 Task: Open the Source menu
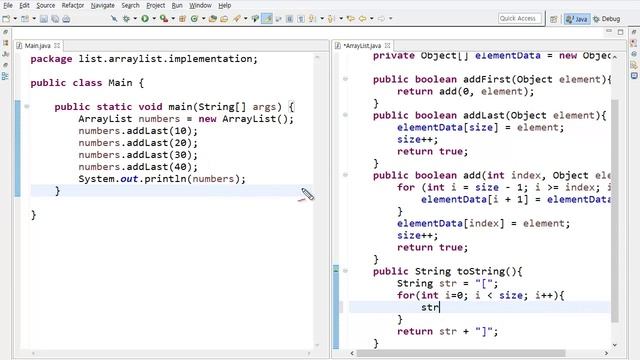tap(46, 6)
